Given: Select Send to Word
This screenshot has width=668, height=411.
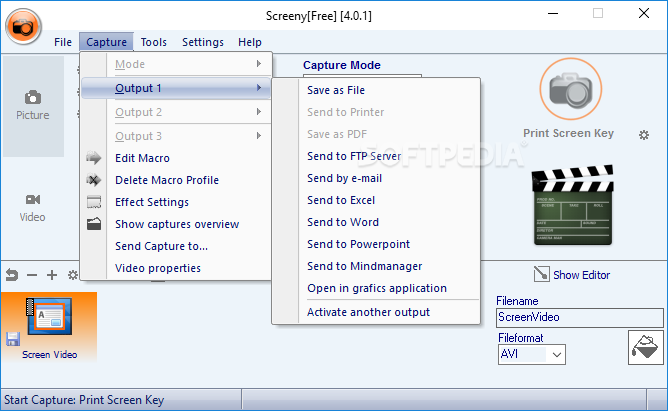Looking at the screenshot, I should [343, 222].
